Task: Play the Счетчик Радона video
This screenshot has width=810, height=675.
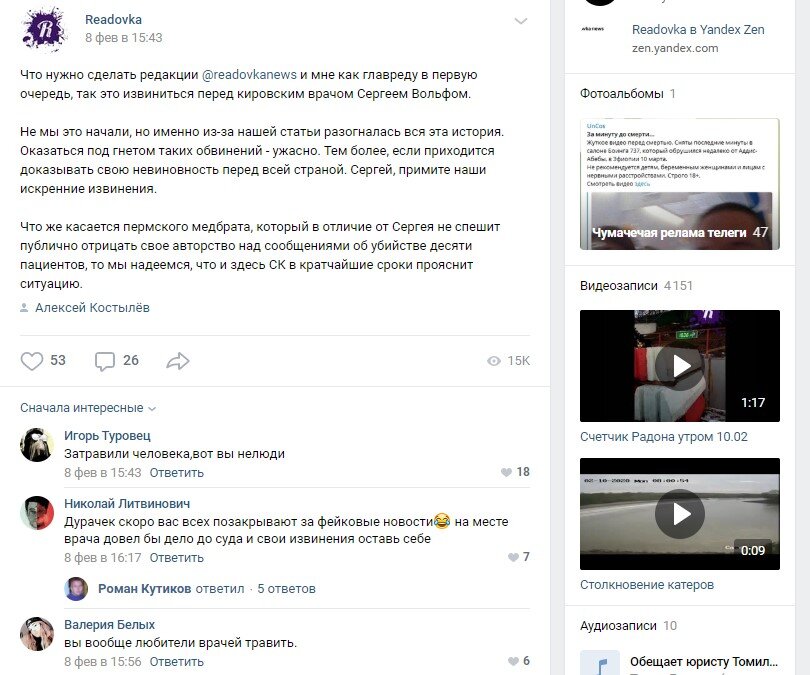Action: tap(680, 366)
